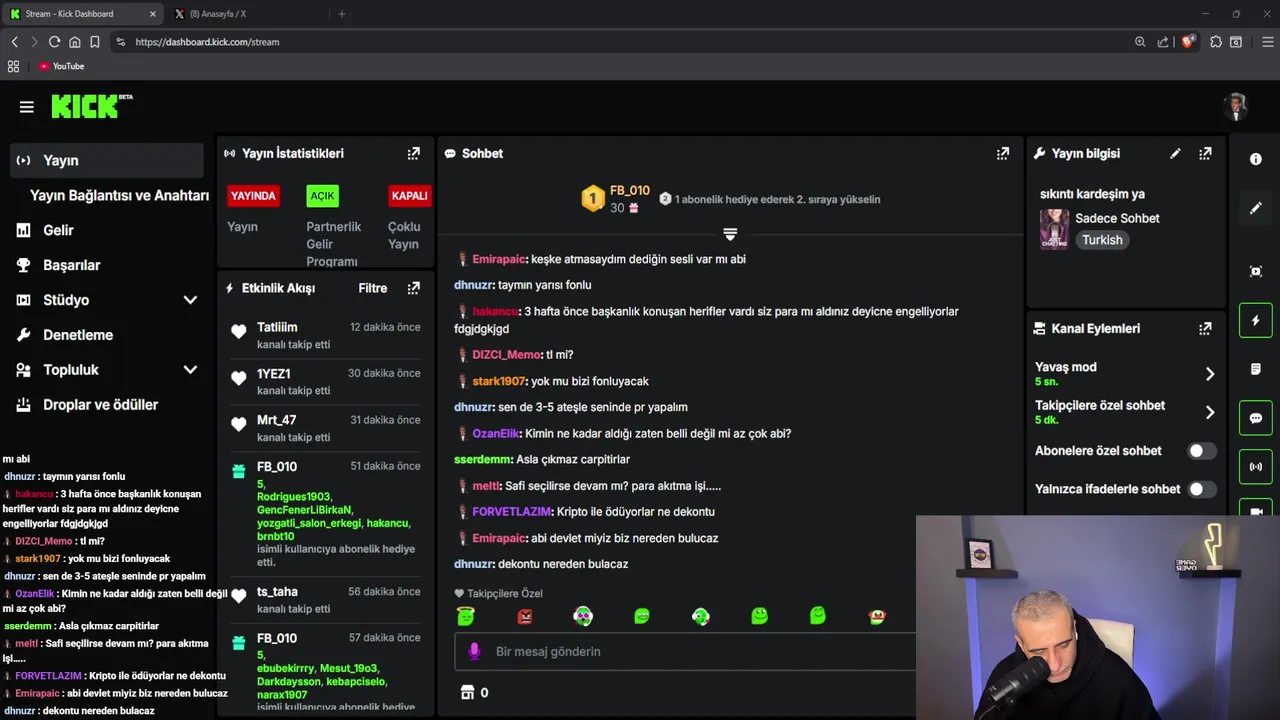Click the browser address bar URL
This screenshot has width=1280, height=720.
(207, 42)
